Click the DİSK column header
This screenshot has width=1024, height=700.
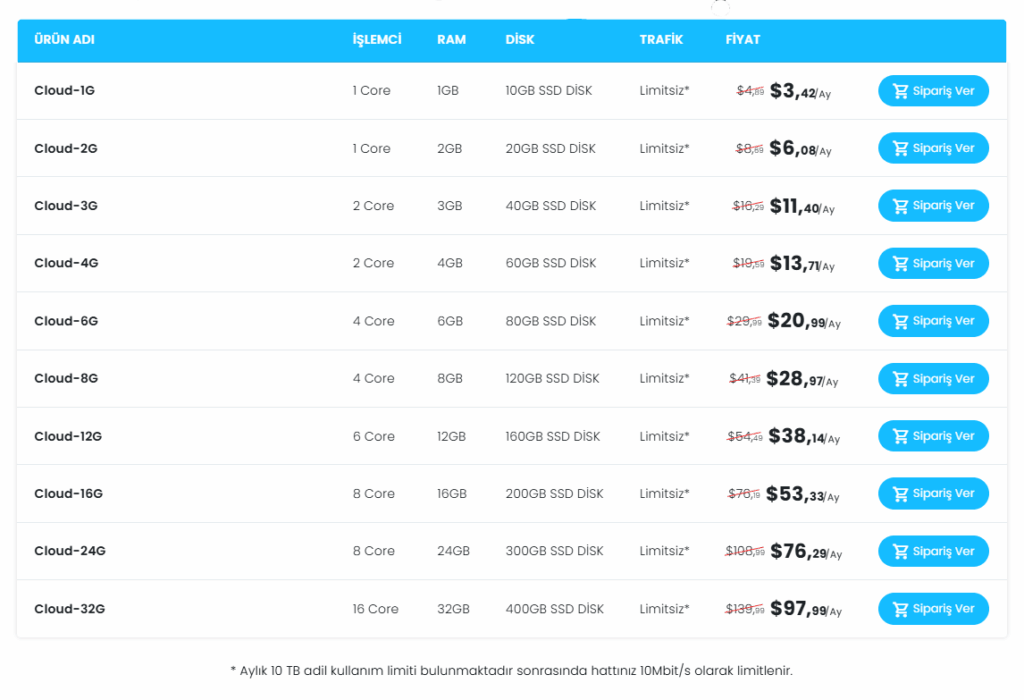[520, 40]
